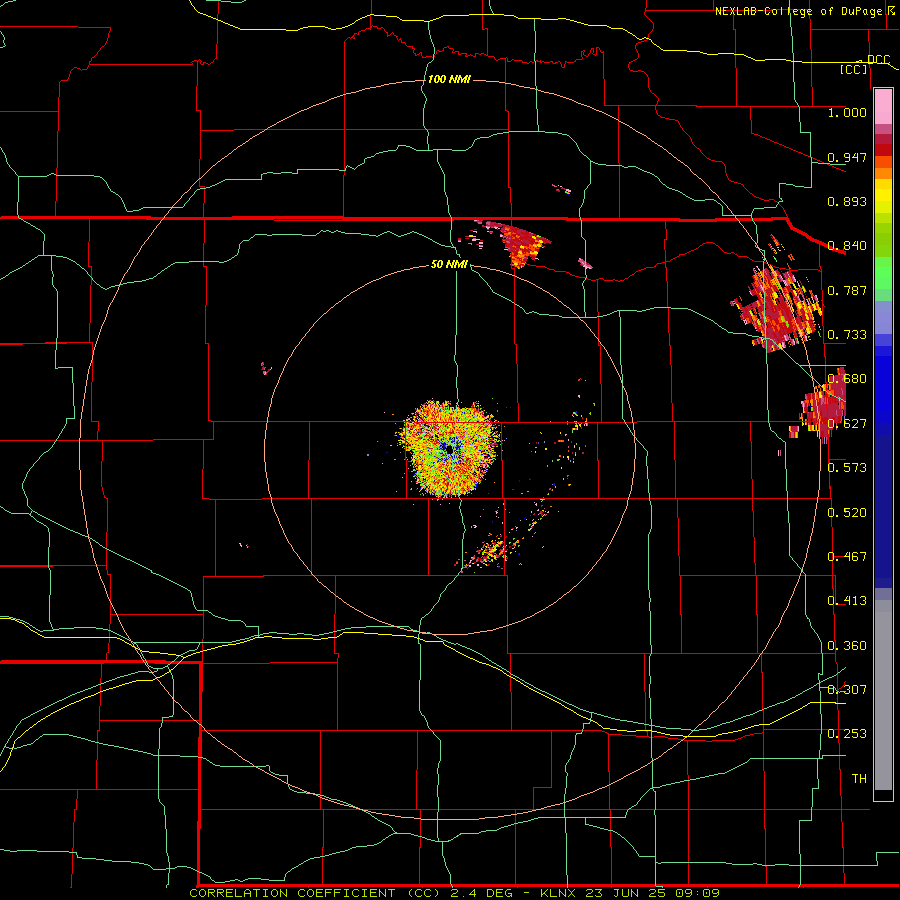
Task: Click the 1.000 value on color scale
Action: click(847, 112)
